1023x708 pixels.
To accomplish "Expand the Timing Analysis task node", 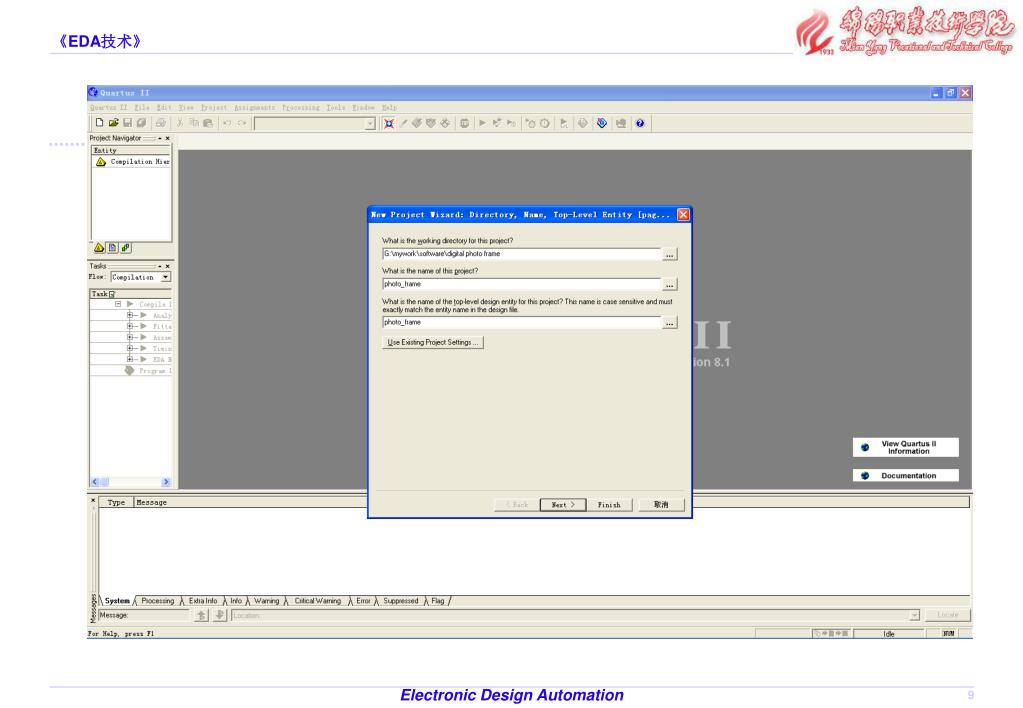I will (130, 348).
